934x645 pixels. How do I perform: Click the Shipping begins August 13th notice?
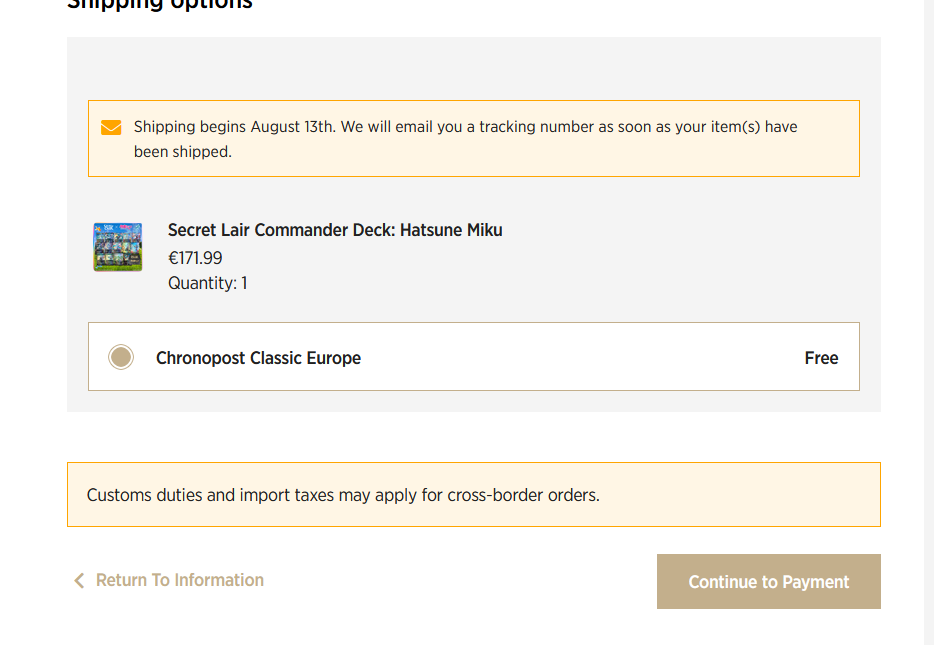474,139
